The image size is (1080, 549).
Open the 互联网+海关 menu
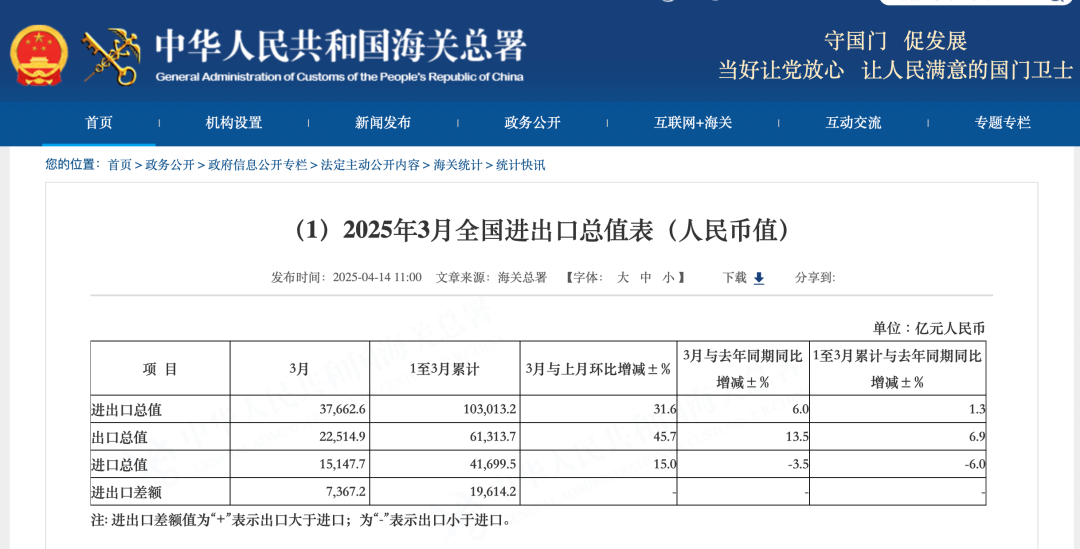693,123
